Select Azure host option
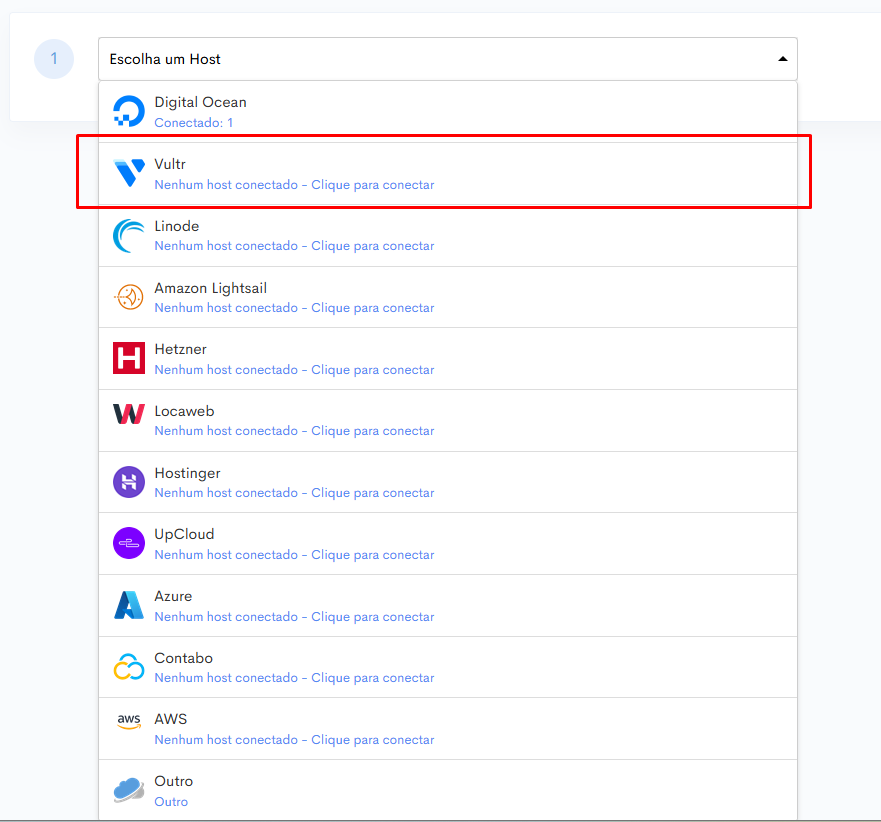881x822 pixels. [x=448, y=606]
